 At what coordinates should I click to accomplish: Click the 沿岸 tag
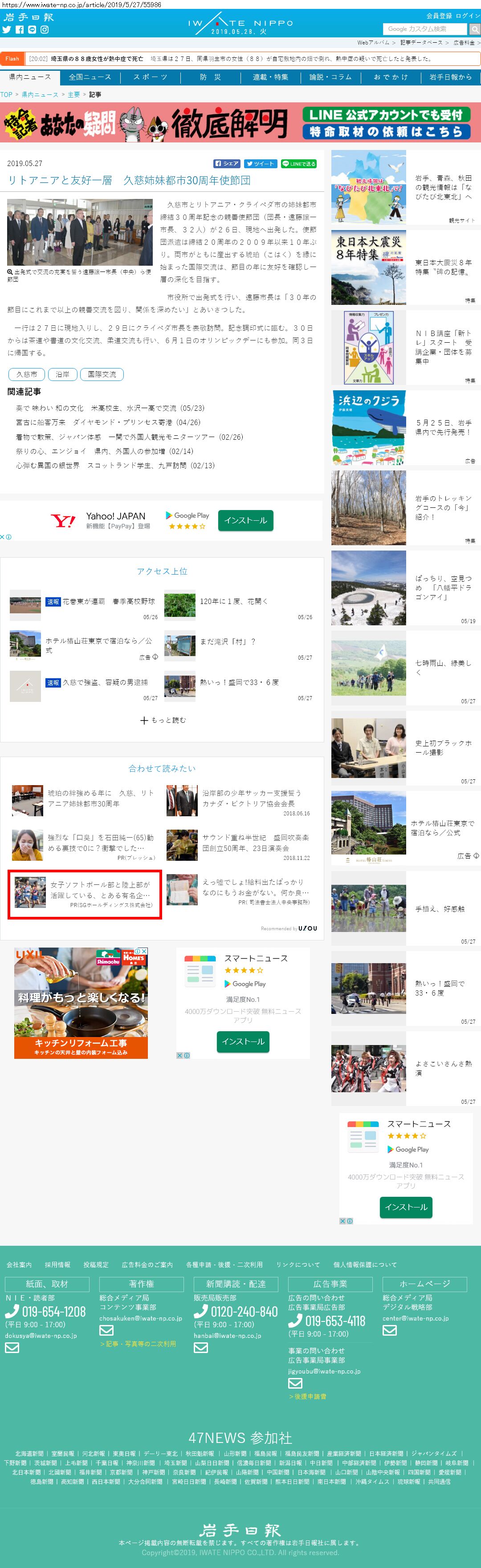pyautogui.click(x=62, y=374)
